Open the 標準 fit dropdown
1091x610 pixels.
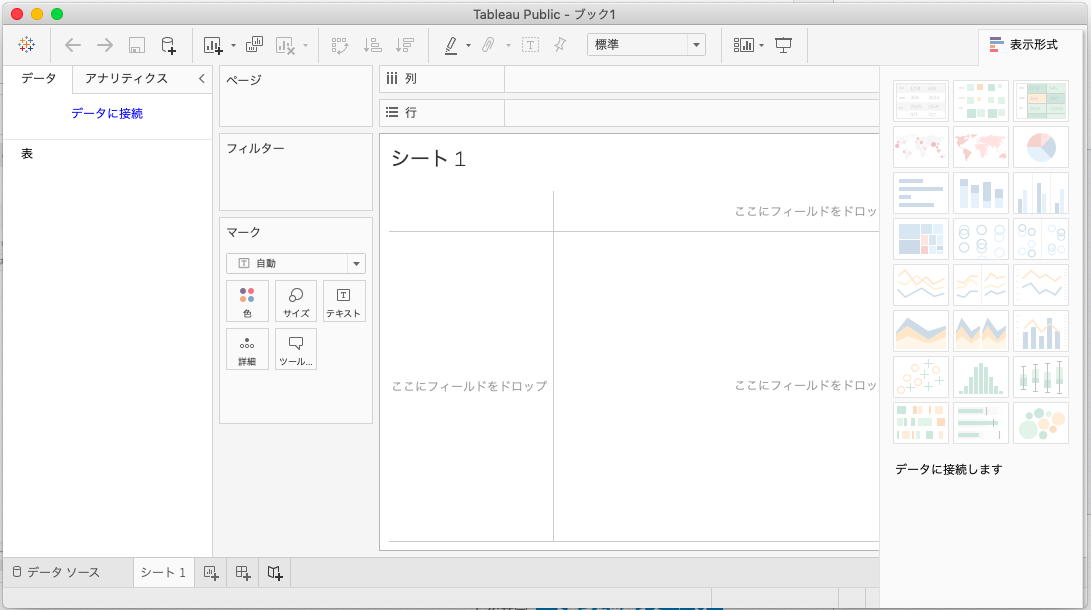coord(646,45)
